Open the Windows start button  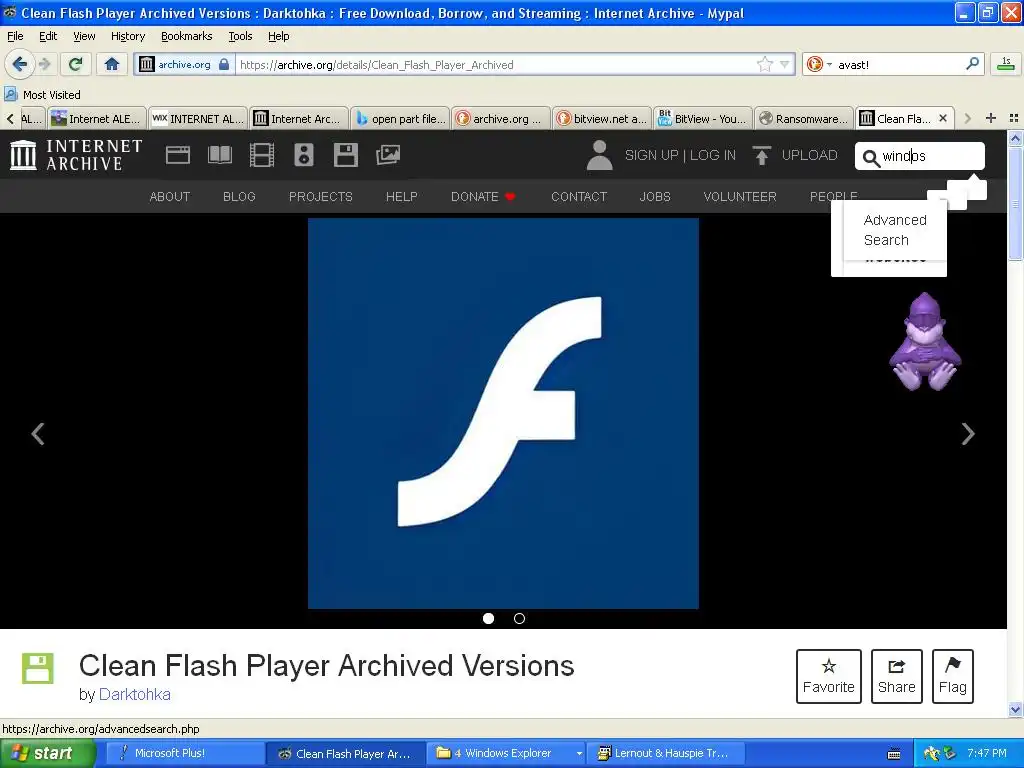(47, 753)
